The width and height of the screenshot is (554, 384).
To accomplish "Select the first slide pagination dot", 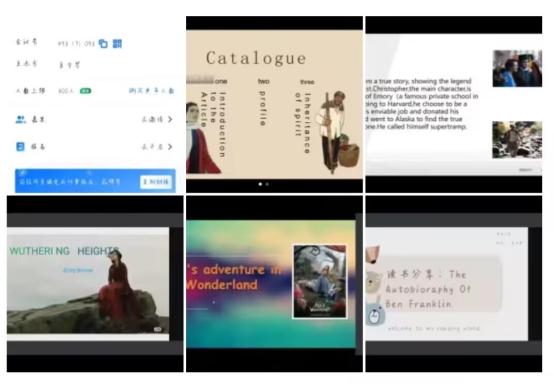I will coord(260,184).
